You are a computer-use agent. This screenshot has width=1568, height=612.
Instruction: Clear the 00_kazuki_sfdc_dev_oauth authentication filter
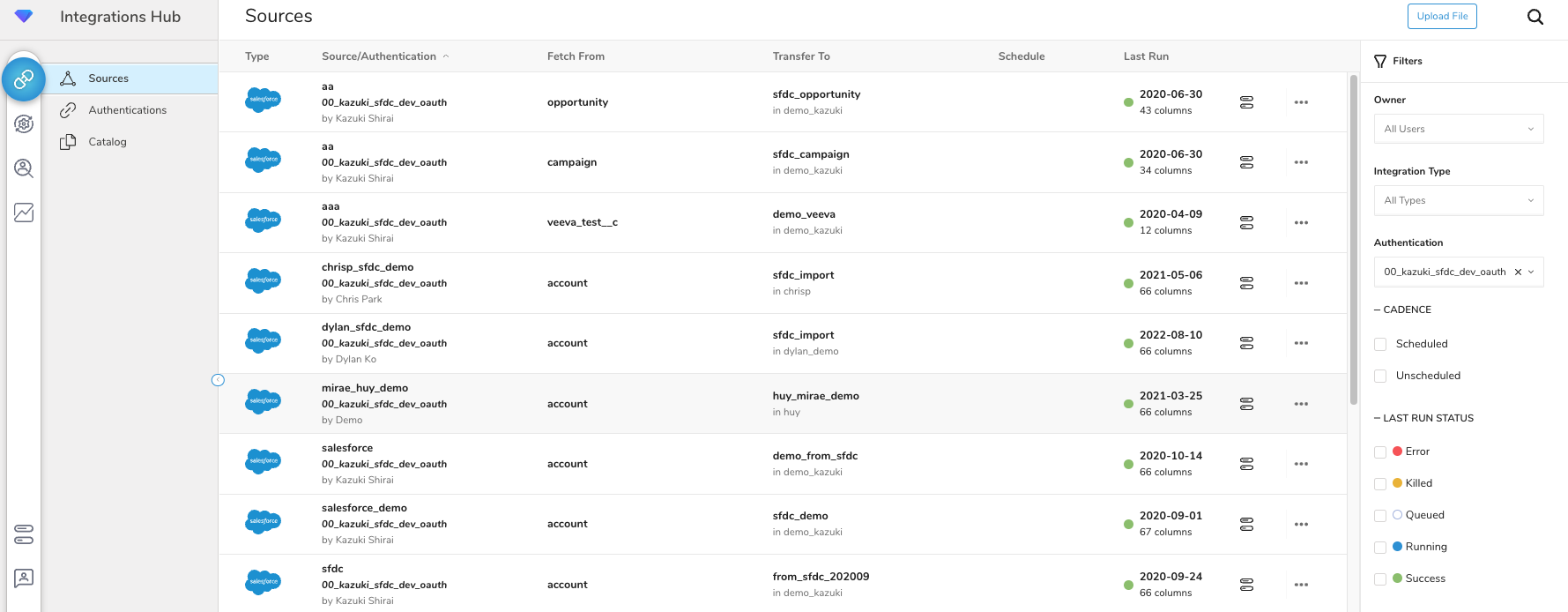tap(1518, 272)
